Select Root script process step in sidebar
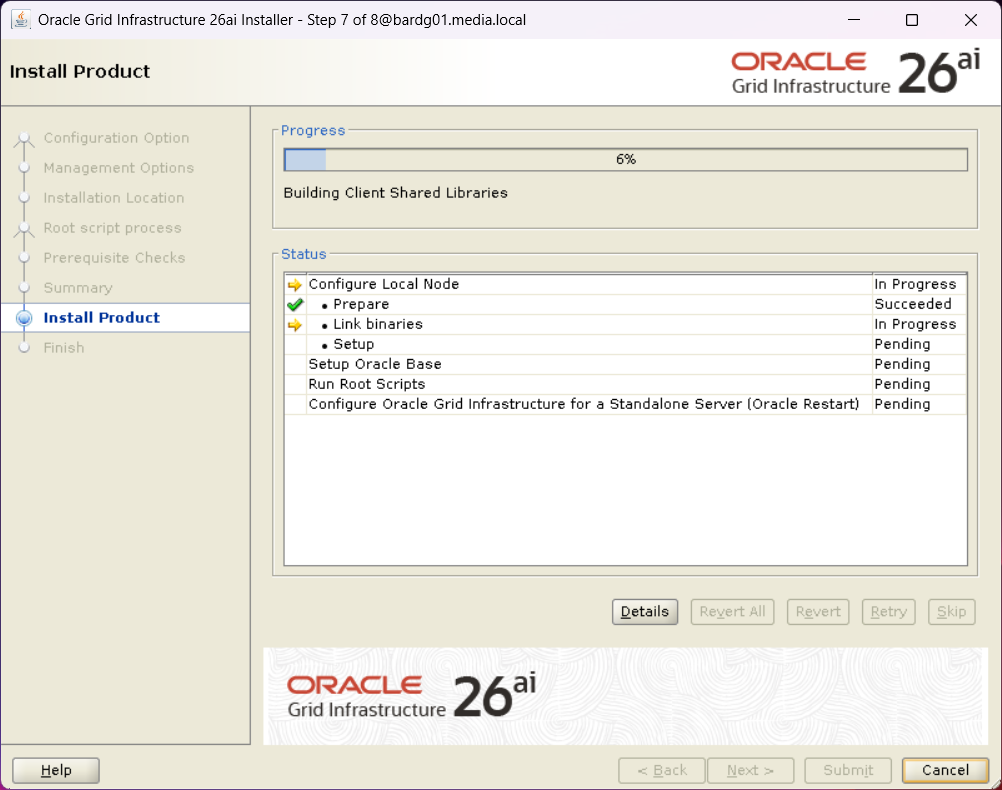This screenshot has width=1002, height=790. [x=112, y=228]
